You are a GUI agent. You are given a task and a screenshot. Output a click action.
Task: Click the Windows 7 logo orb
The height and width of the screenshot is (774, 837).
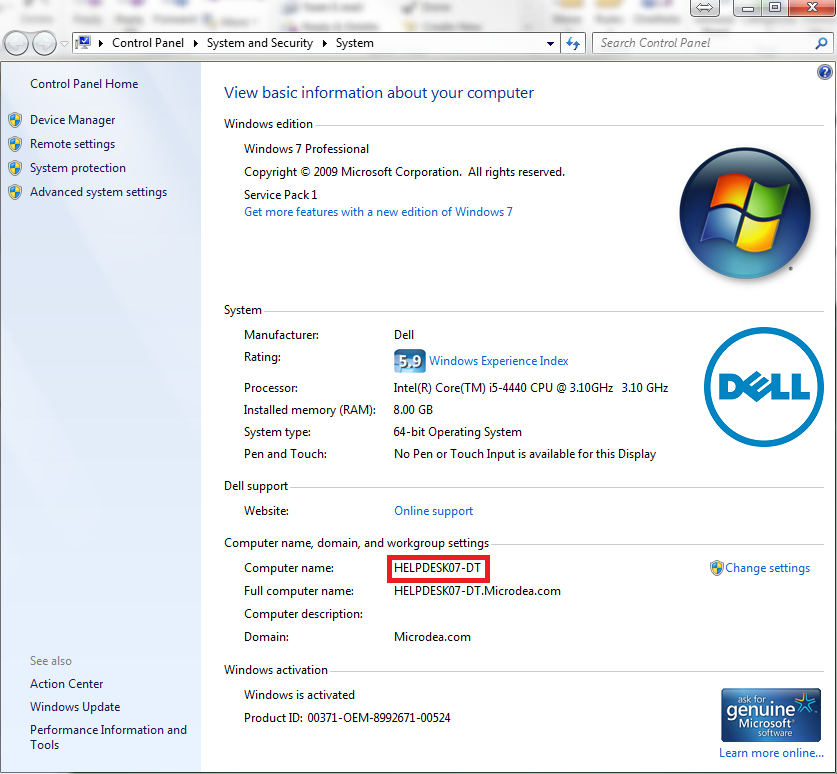745,213
